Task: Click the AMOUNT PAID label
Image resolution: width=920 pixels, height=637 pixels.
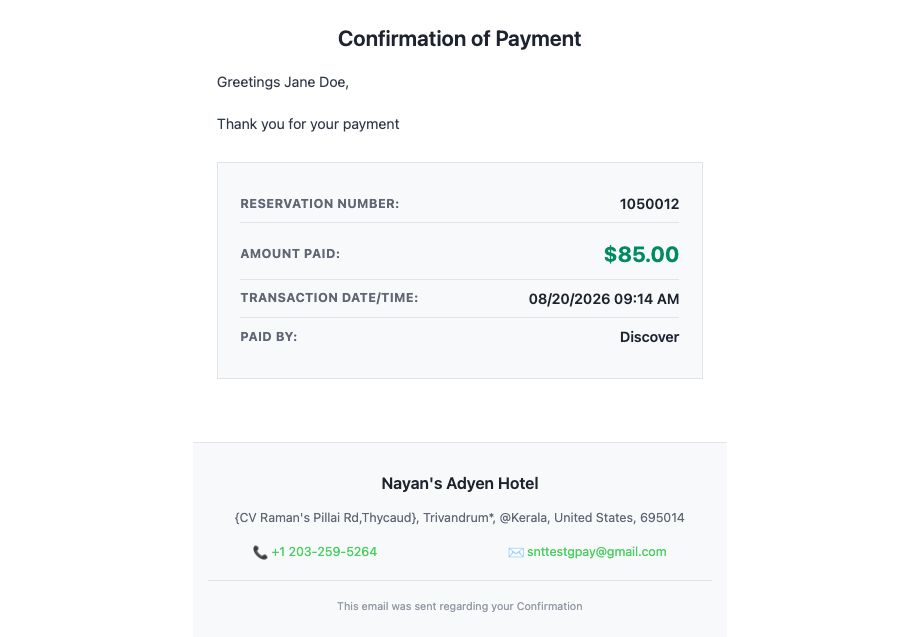Action: click(290, 254)
